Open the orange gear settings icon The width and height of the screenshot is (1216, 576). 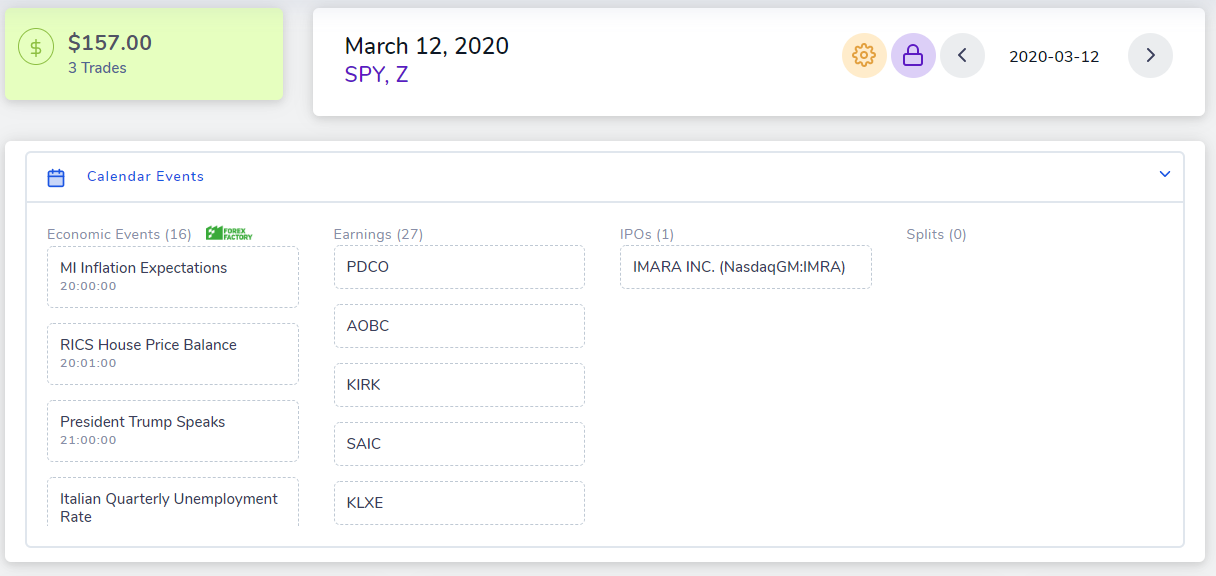[864, 56]
